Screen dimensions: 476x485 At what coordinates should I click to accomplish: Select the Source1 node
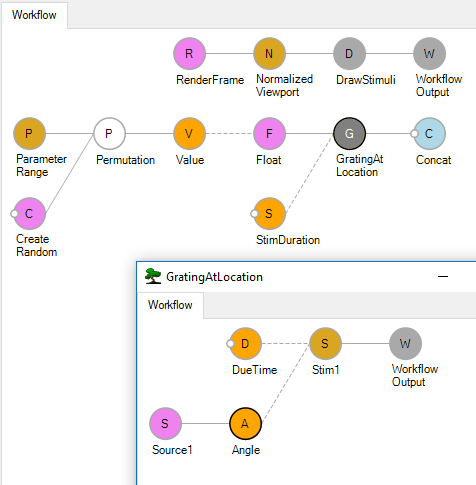click(x=165, y=424)
